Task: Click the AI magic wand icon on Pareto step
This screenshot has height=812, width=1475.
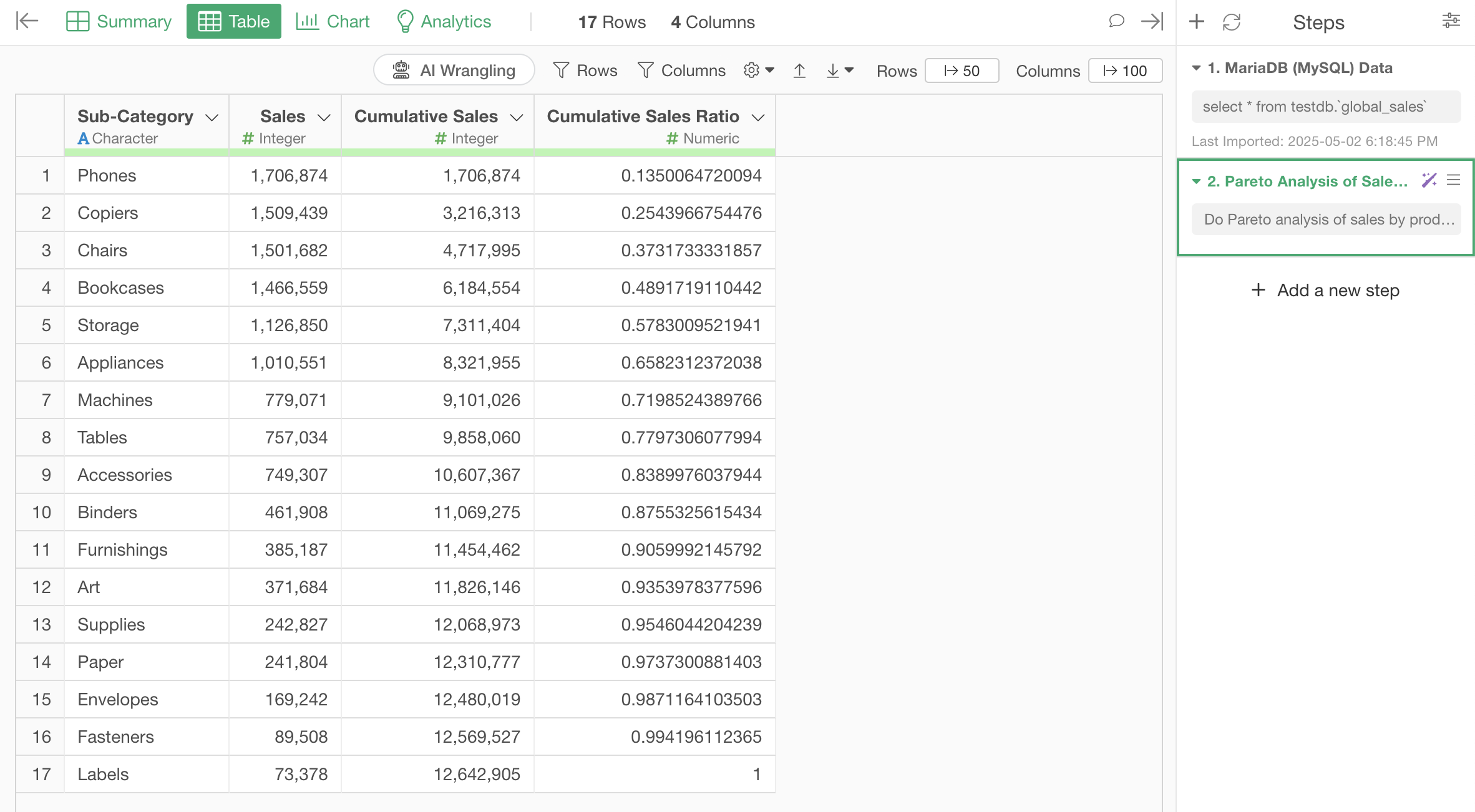Action: click(x=1429, y=181)
